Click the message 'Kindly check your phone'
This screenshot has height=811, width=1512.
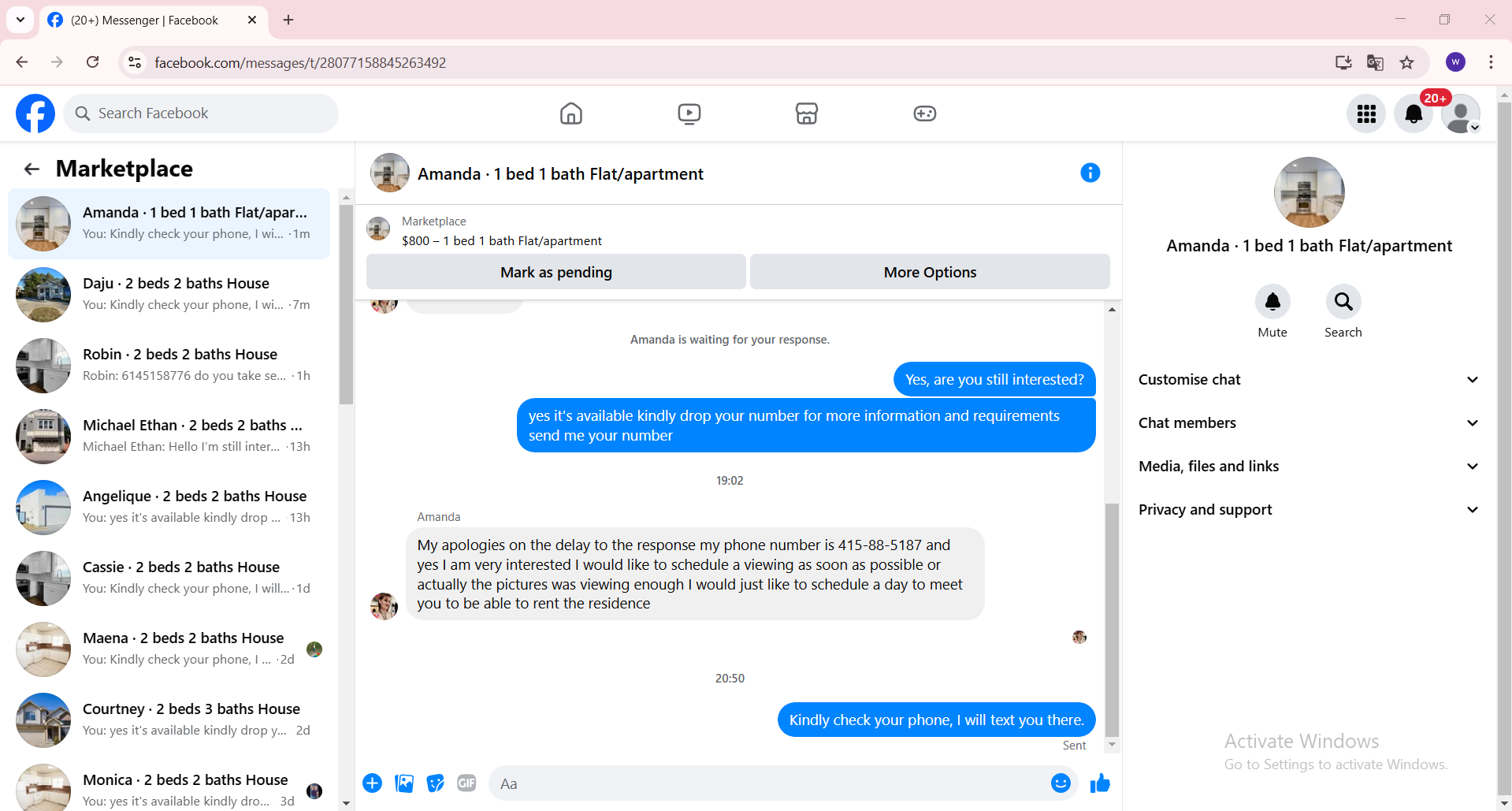936,720
